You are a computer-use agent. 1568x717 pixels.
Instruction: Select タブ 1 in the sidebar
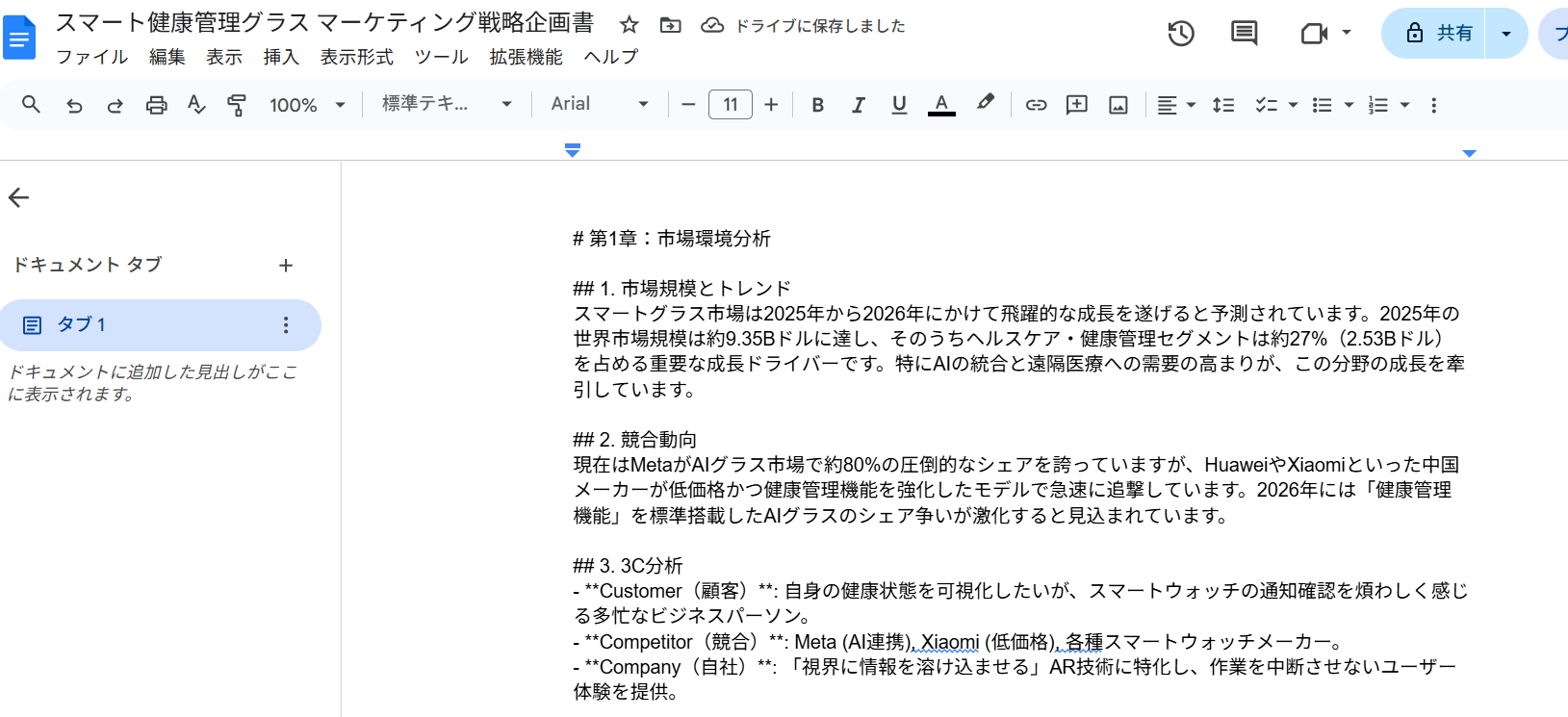[161, 325]
